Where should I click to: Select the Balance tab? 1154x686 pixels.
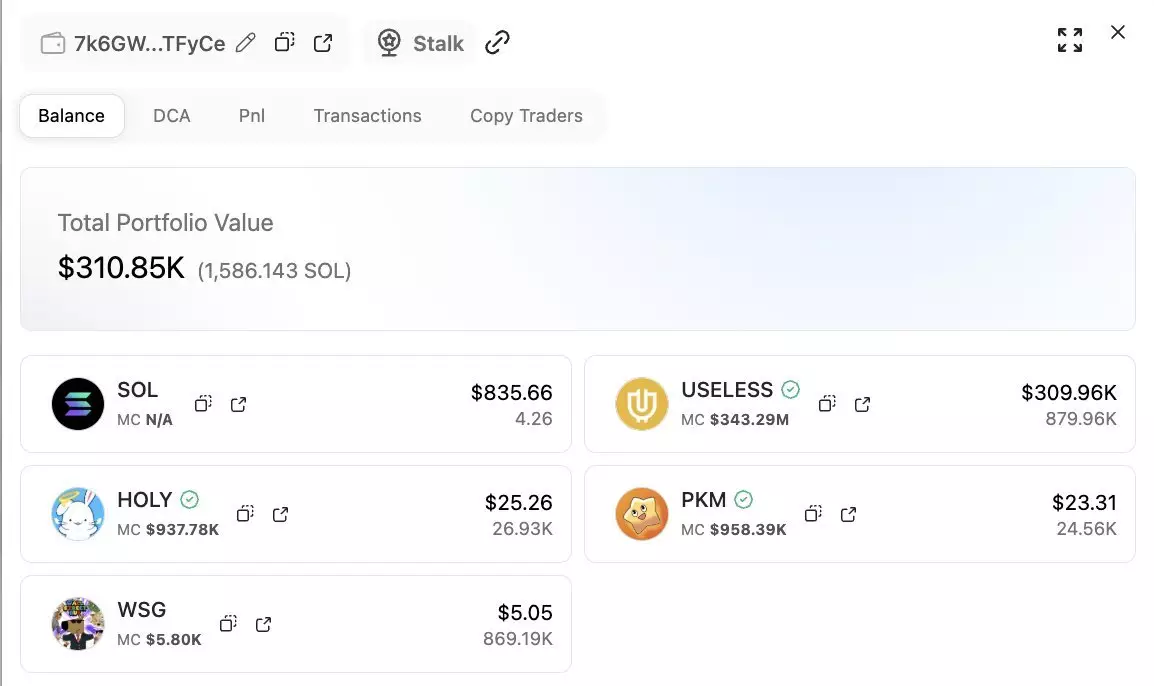tap(71, 116)
